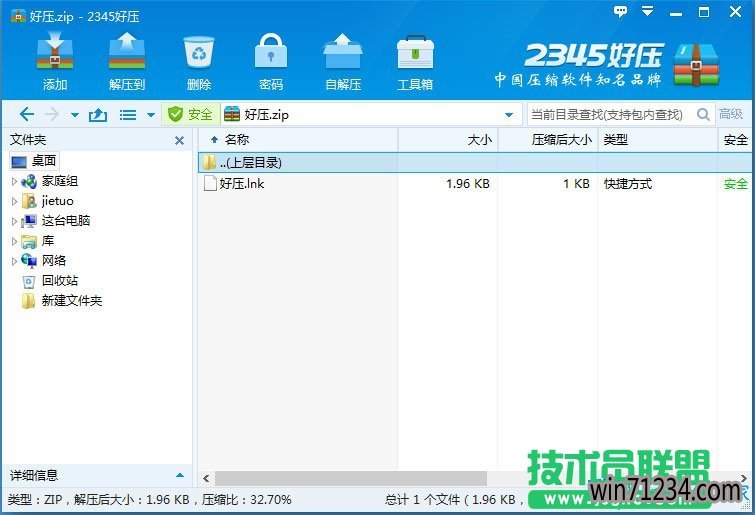Open the navigation history dropdown arrow
This screenshot has height=515, width=755.
pyautogui.click(x=75, y=115)
